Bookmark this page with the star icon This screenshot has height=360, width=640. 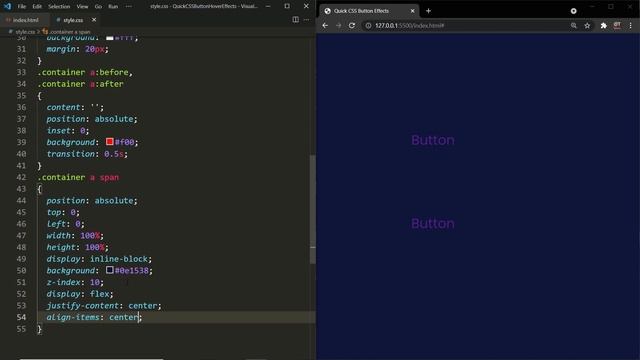(587, 25)
